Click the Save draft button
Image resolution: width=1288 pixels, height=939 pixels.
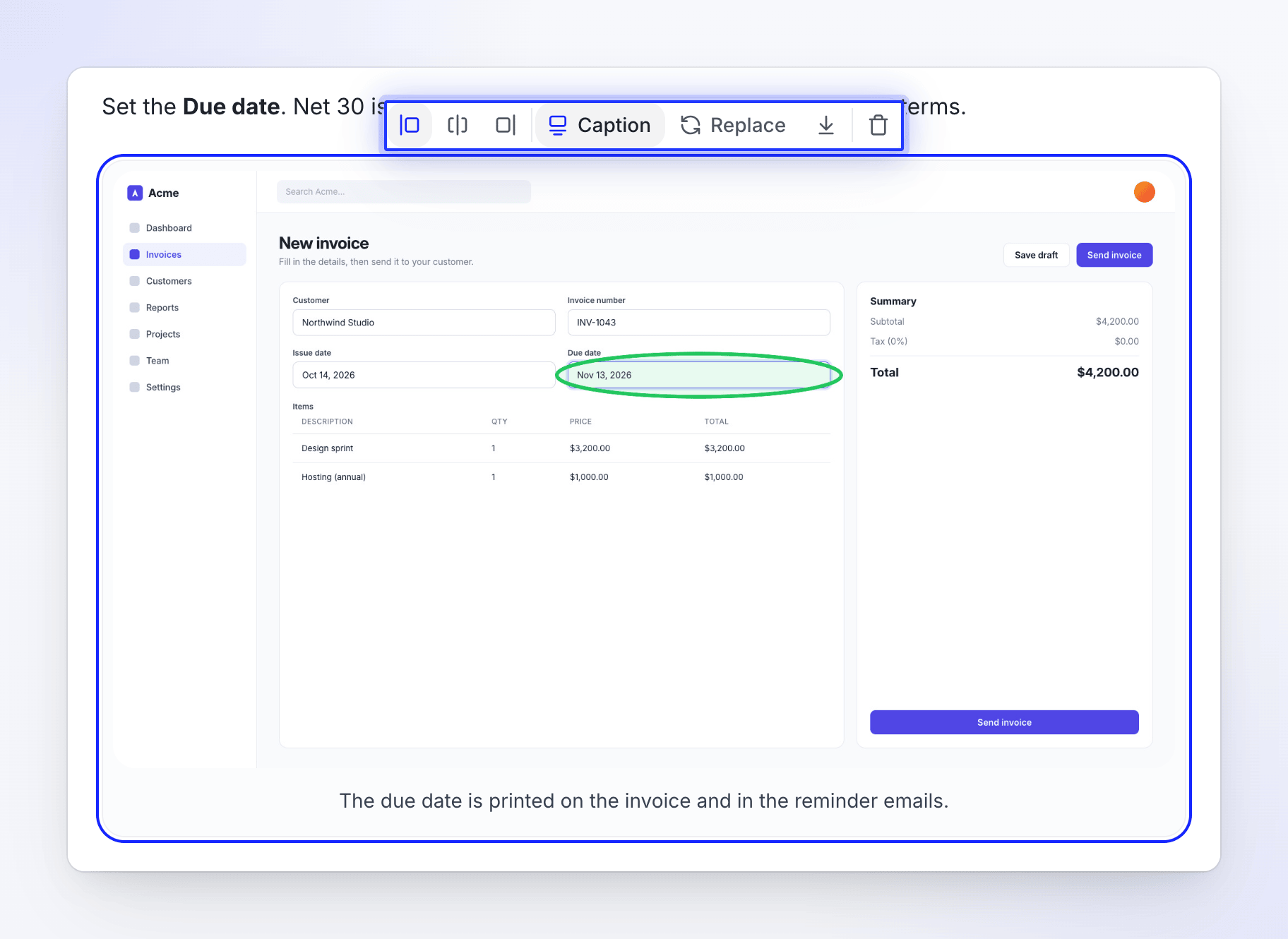(x=1036, y=255)
